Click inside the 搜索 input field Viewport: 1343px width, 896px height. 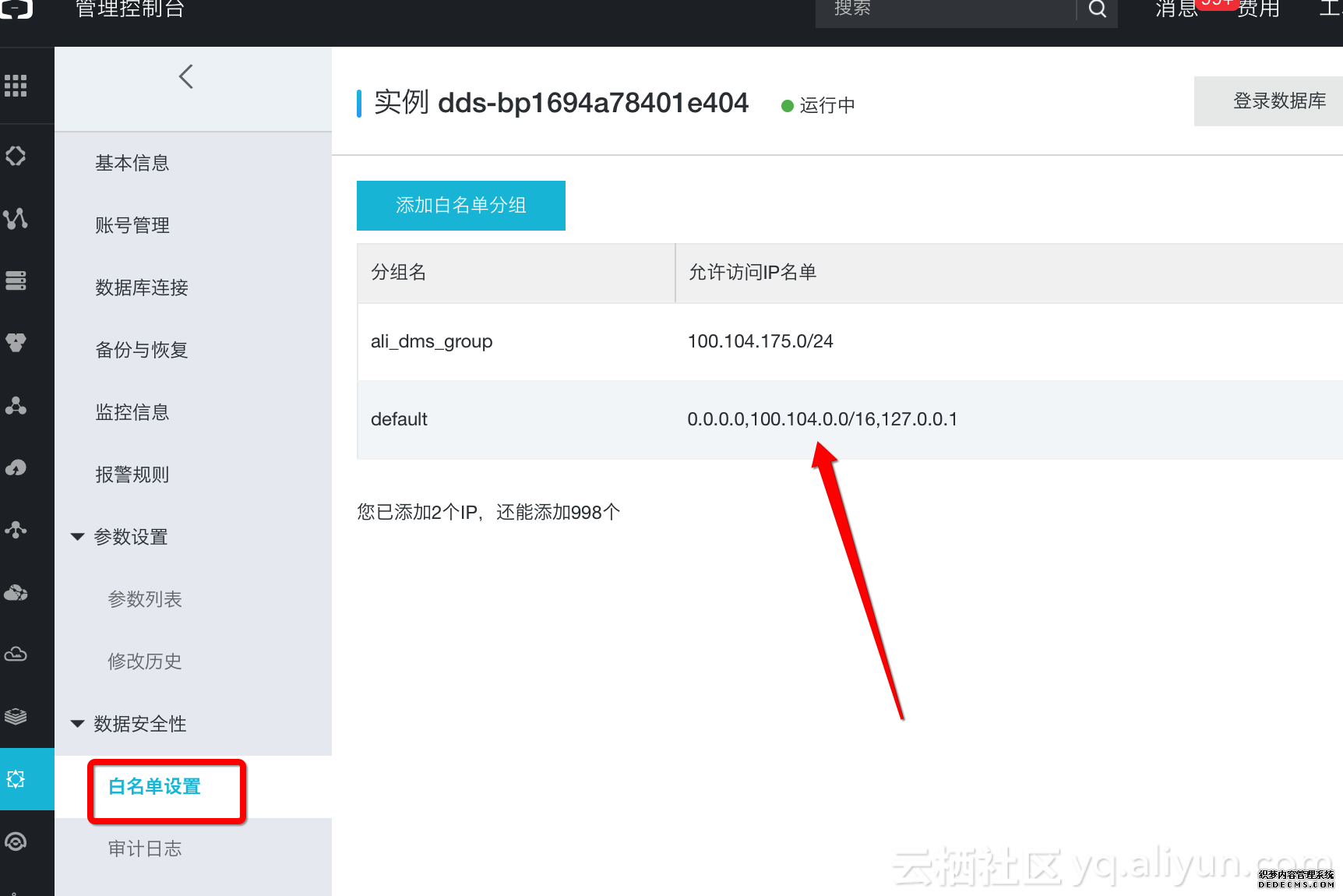pos(935,9)
